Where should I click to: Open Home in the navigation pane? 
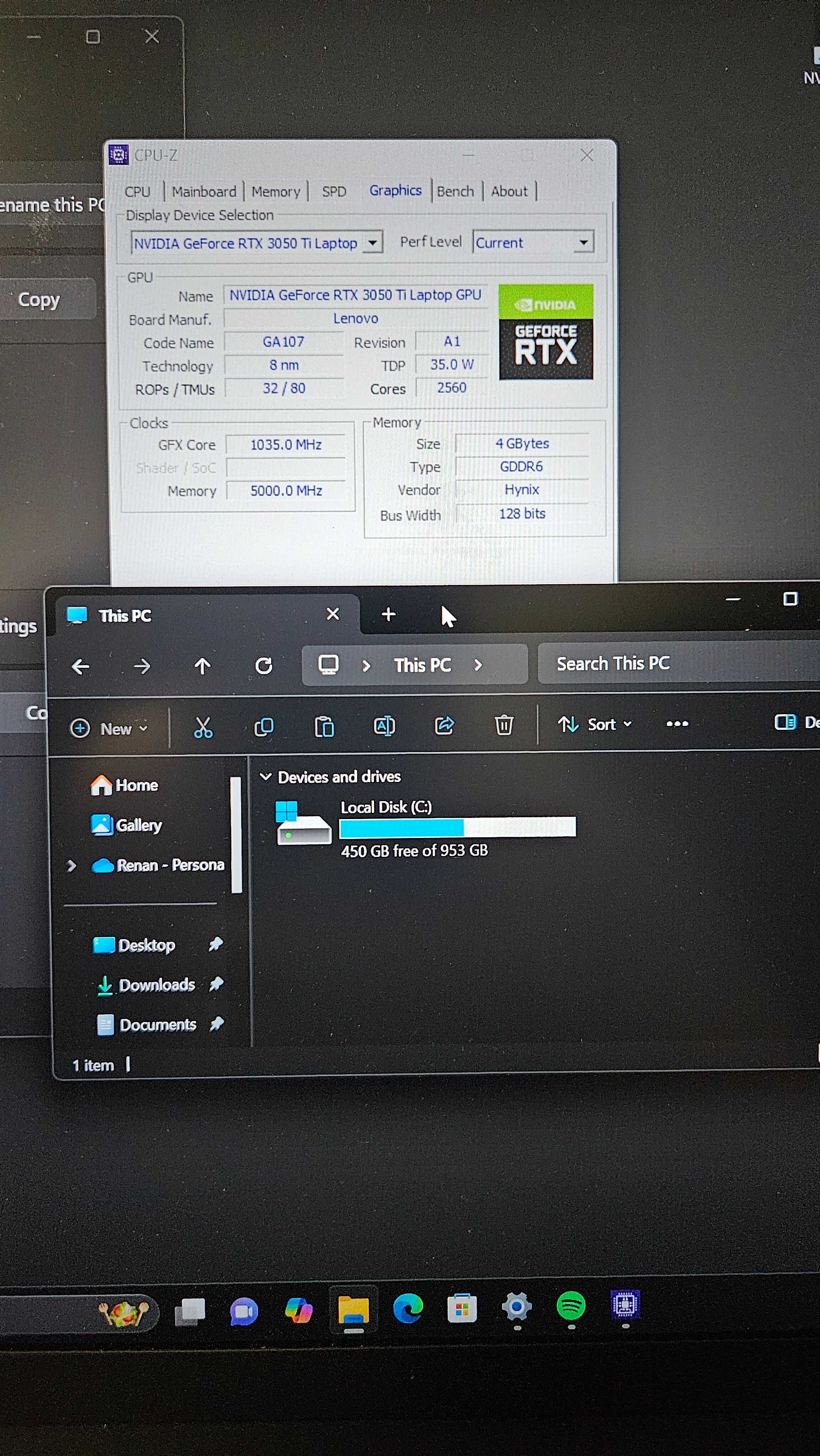(x=125, y=785)
